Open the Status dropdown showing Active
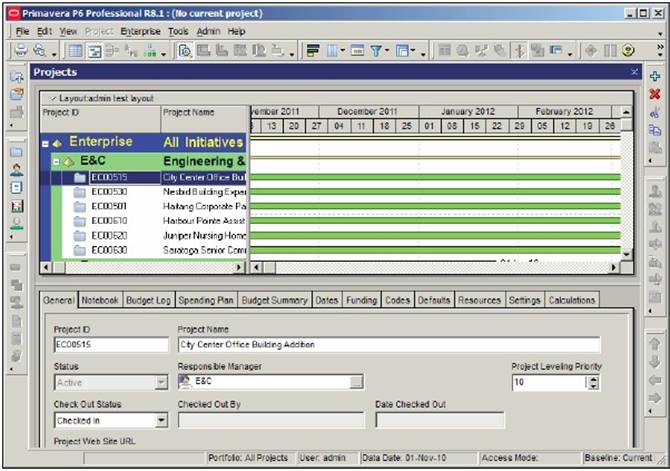This screenshot has height=471, width=670. point(161,383)
